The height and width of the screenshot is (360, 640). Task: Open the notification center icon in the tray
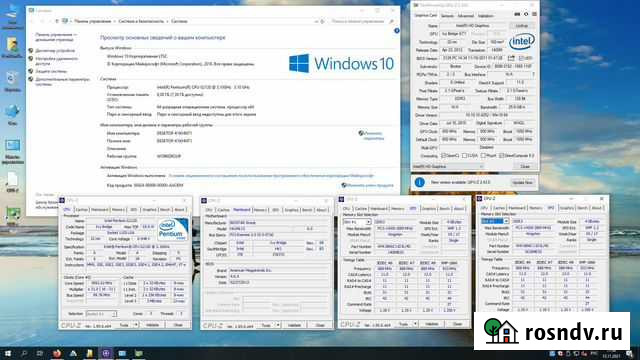(629, 354)
